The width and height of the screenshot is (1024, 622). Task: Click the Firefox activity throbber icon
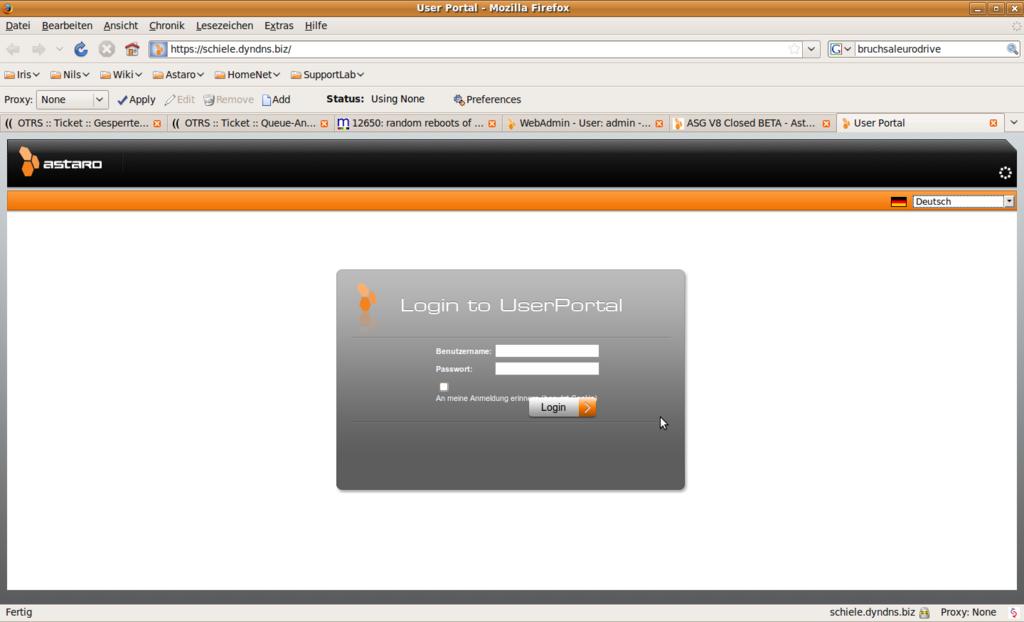coord(1016,26)
